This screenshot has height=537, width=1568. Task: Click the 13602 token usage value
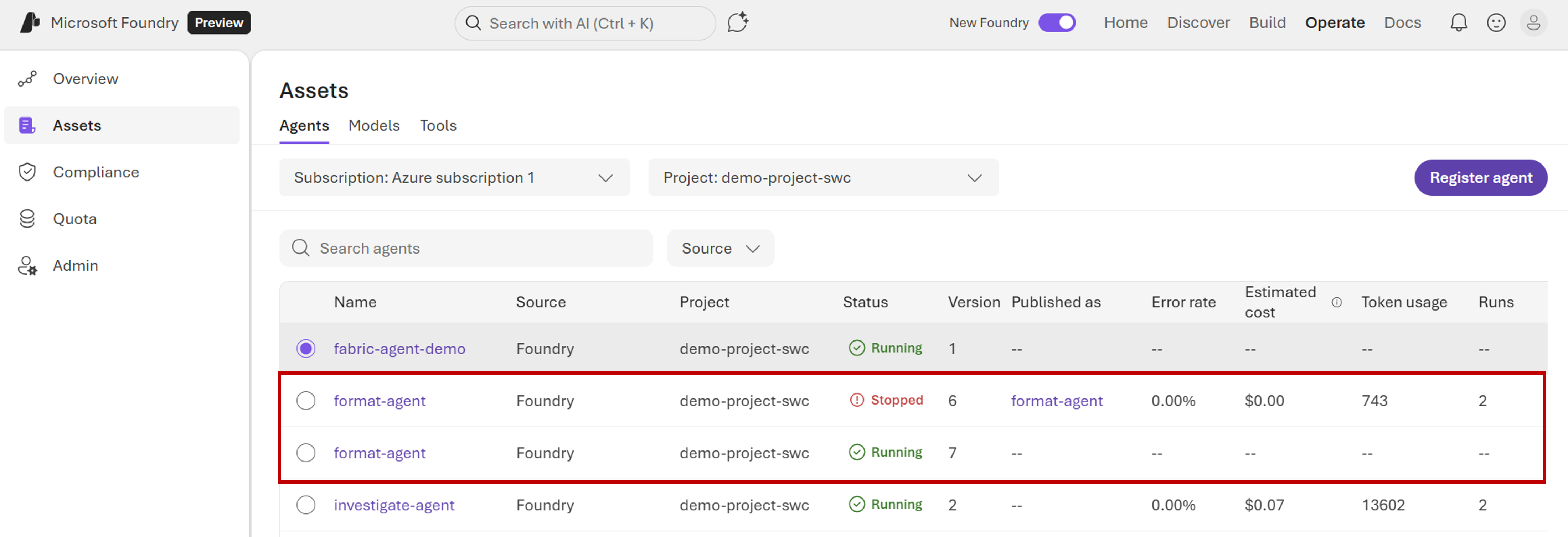point(1383,505)
